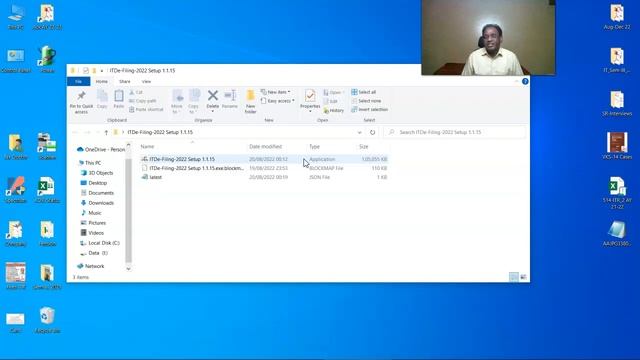
Task: Switch to details view layout icon
Action: point(514,277)
